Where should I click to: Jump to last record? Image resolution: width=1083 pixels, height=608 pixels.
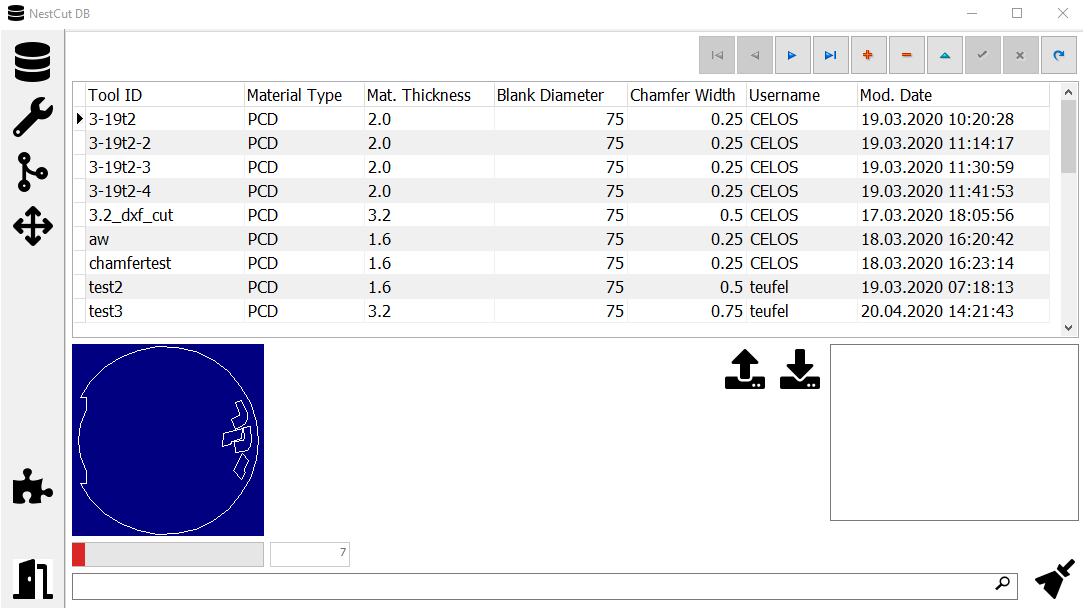coord(830,55)
